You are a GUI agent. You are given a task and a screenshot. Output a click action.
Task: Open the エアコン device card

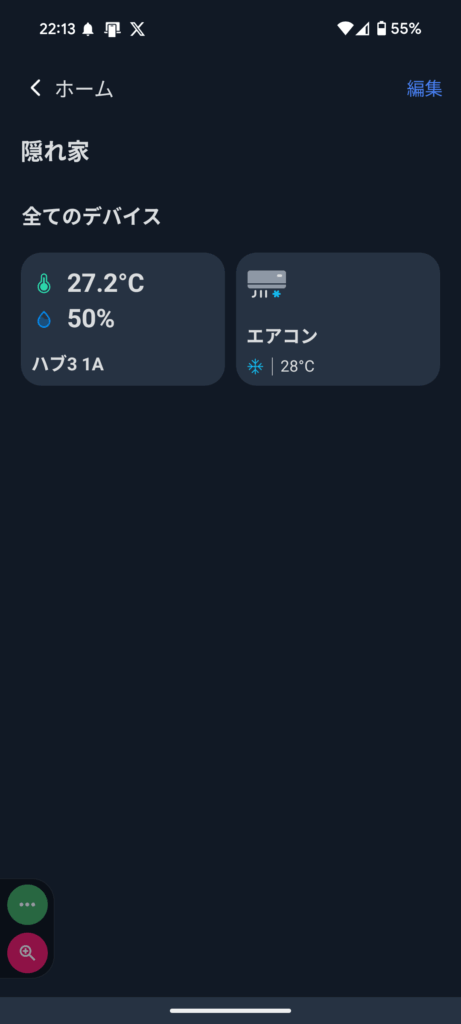click(338, 319)
